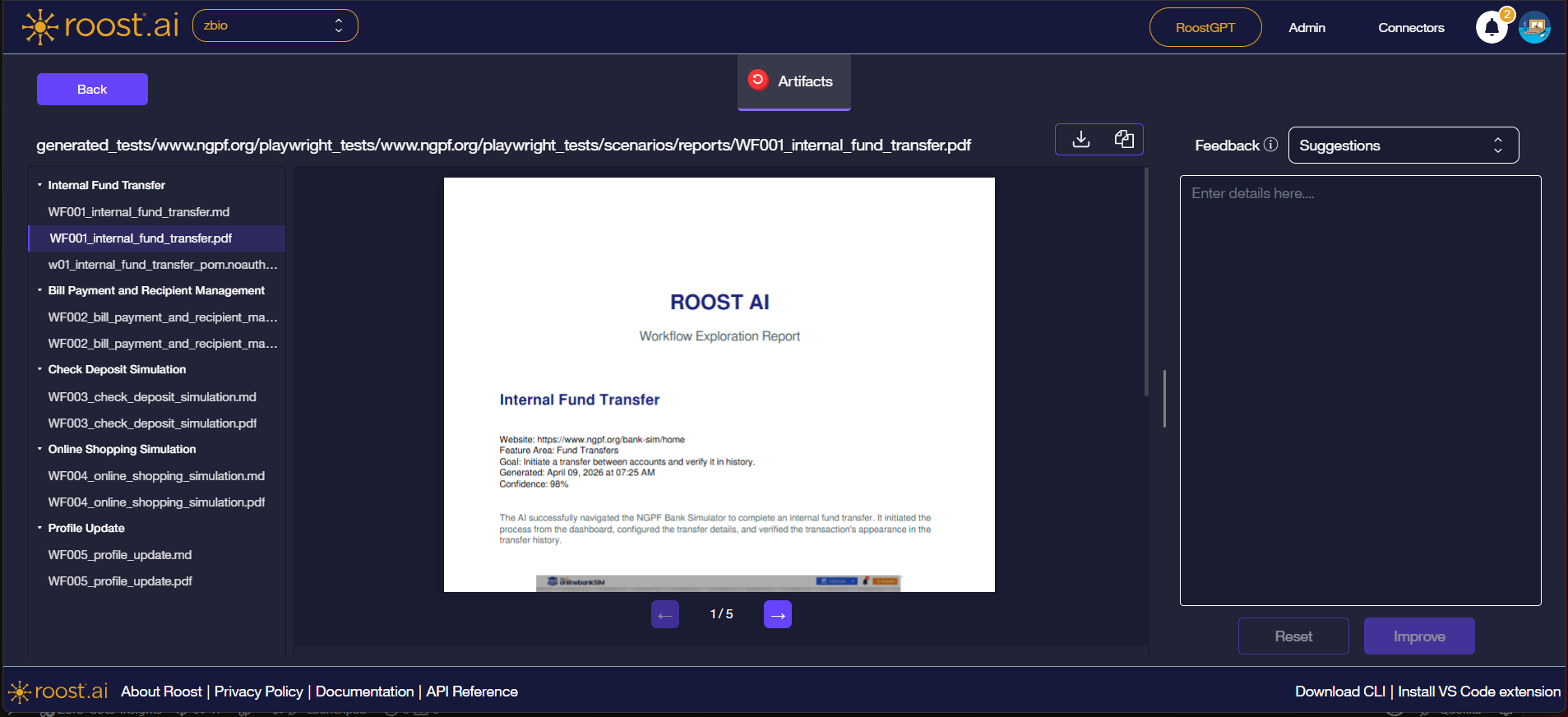The height and width of the screenshot is (717, 1568).
Task: Click the red Artifacts refresh icon
Action: pyautogui.click(x=758, y=80)
